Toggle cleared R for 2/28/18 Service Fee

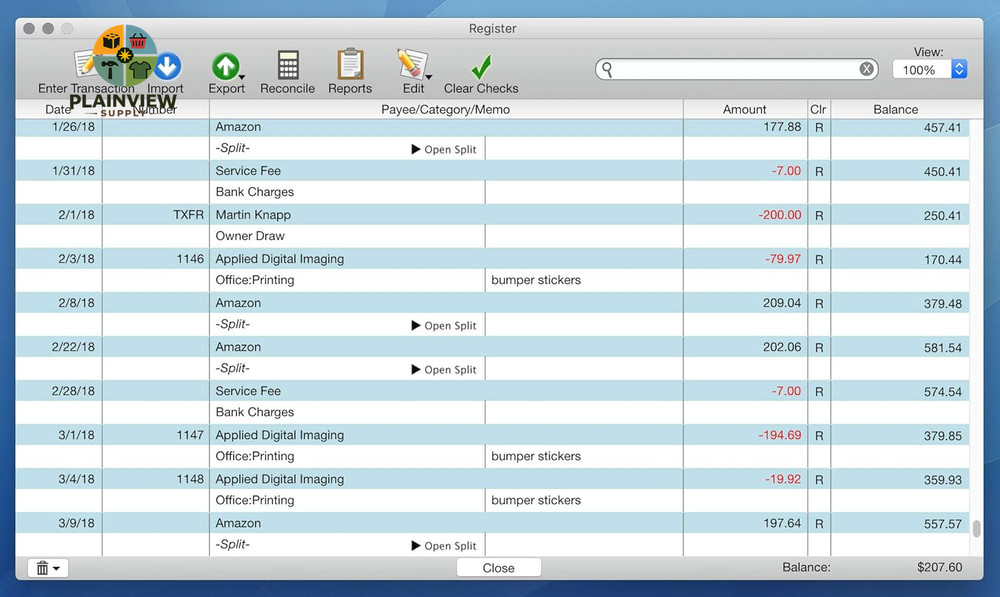(819, 391)
